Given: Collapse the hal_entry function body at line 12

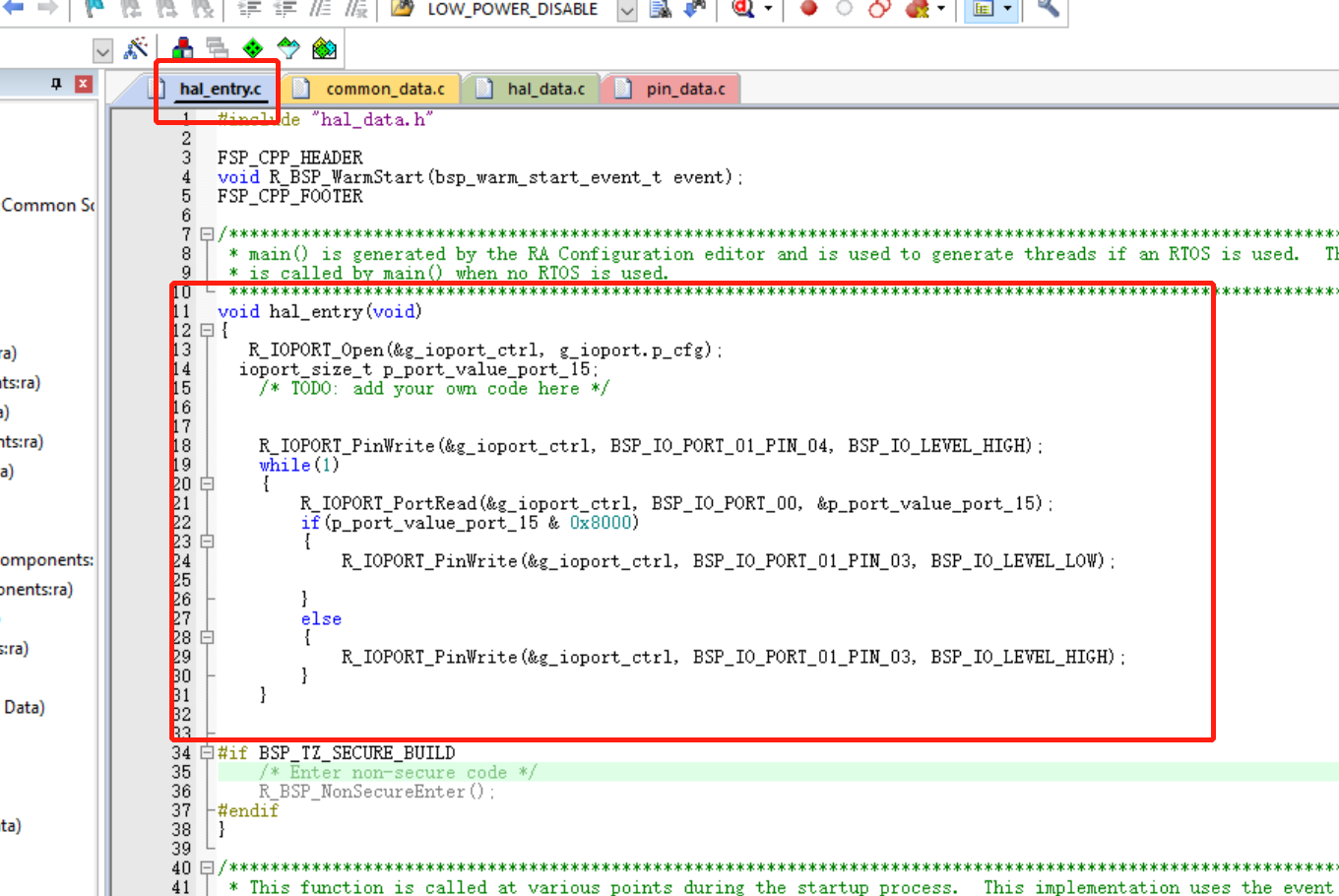Looking at the screenshot, I should pos(207,331).
